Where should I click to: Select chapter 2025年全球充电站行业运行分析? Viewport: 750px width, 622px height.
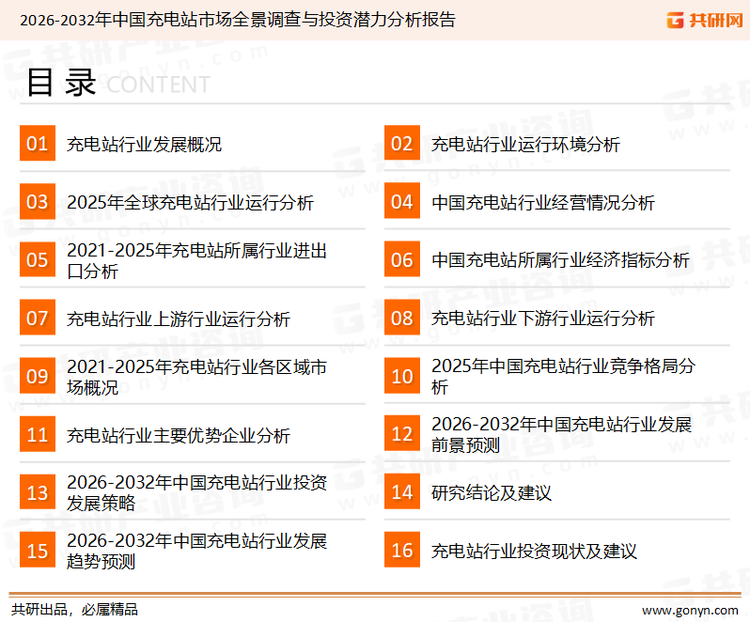190,202
